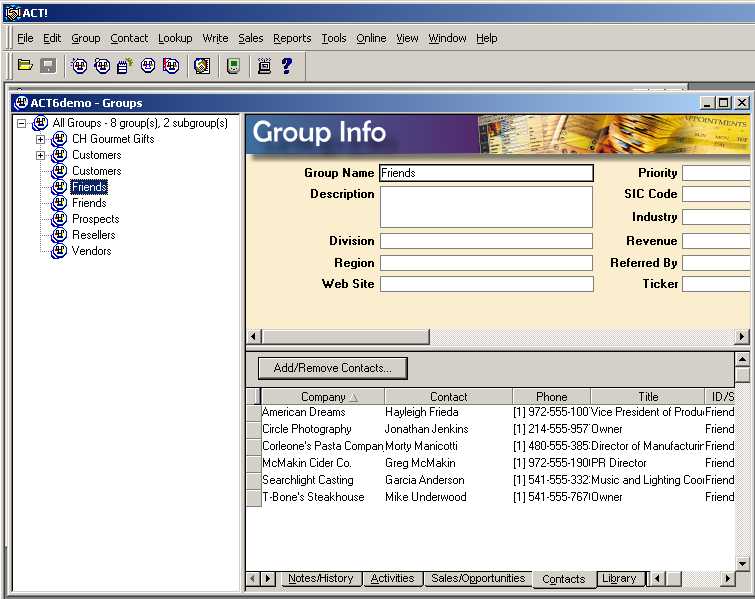755x599 pixels.
Task: Click the ACT! application title bar icon
Action: point(13,13)
